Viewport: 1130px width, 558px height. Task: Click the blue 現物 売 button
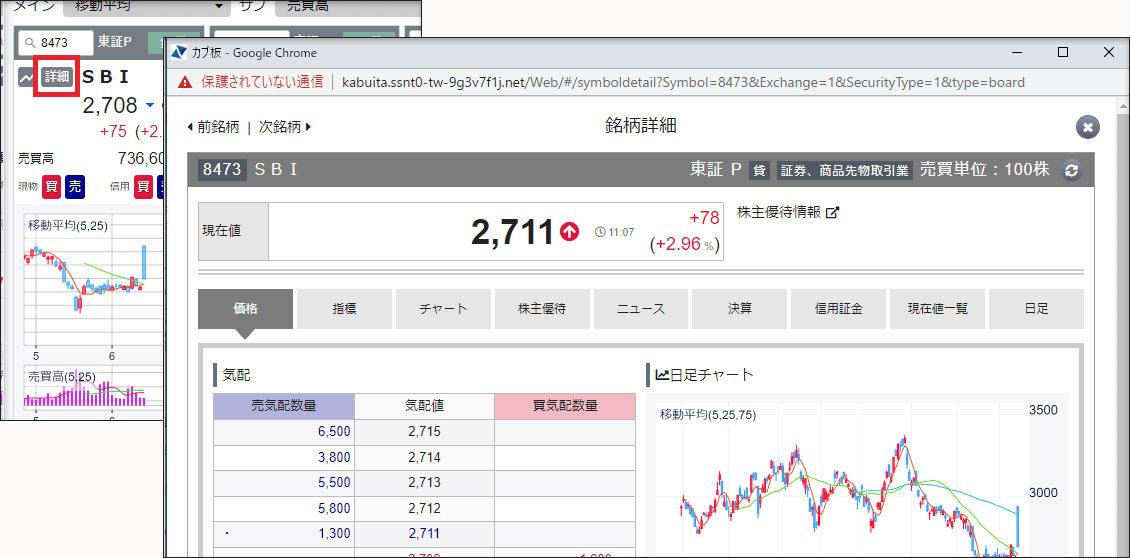click(75, 187)
